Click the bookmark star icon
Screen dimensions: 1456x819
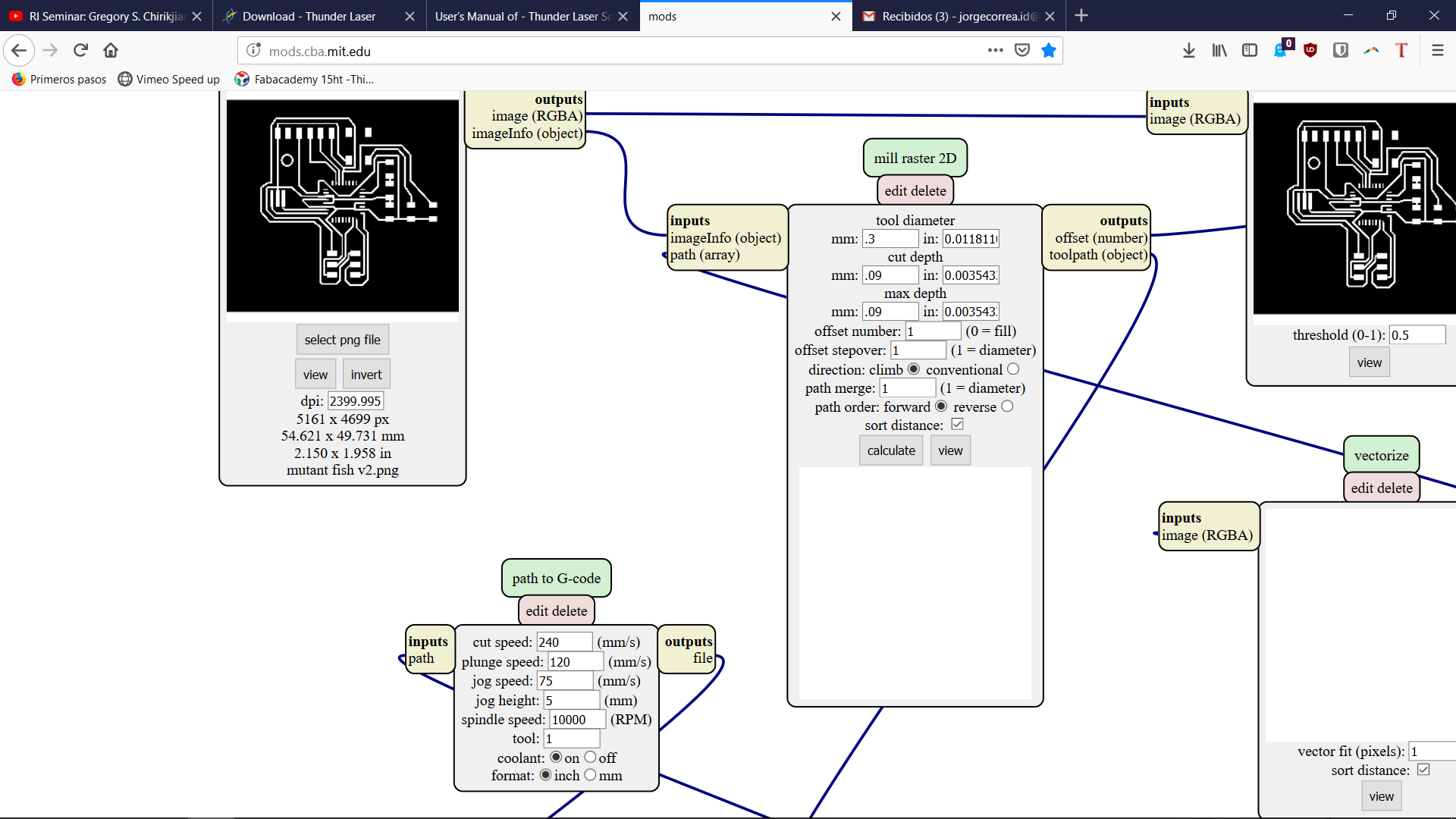1049,51
